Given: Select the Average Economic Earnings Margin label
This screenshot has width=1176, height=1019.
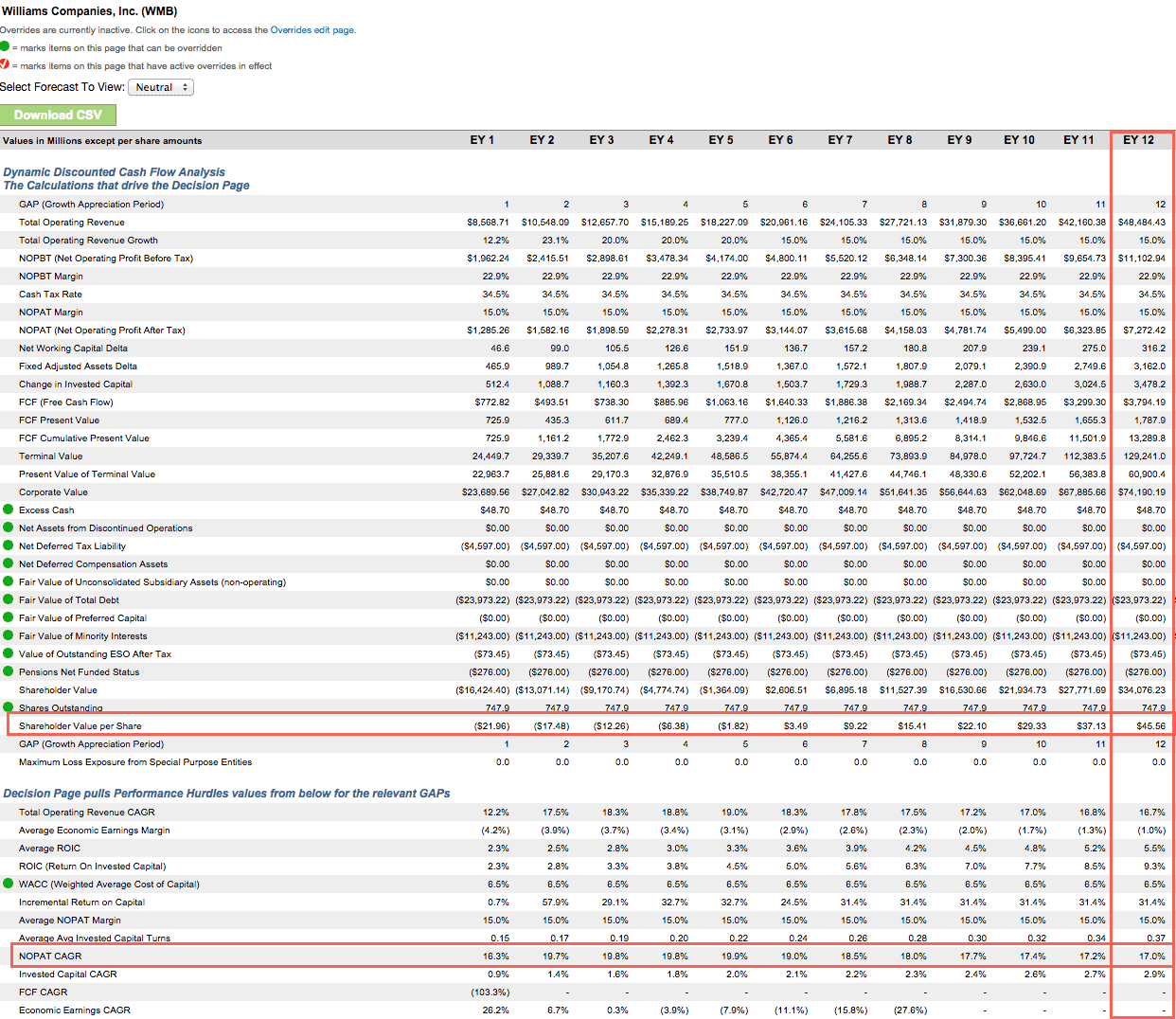Looking at the screenshot, I should pyautogui.click(x=95, y=831).
